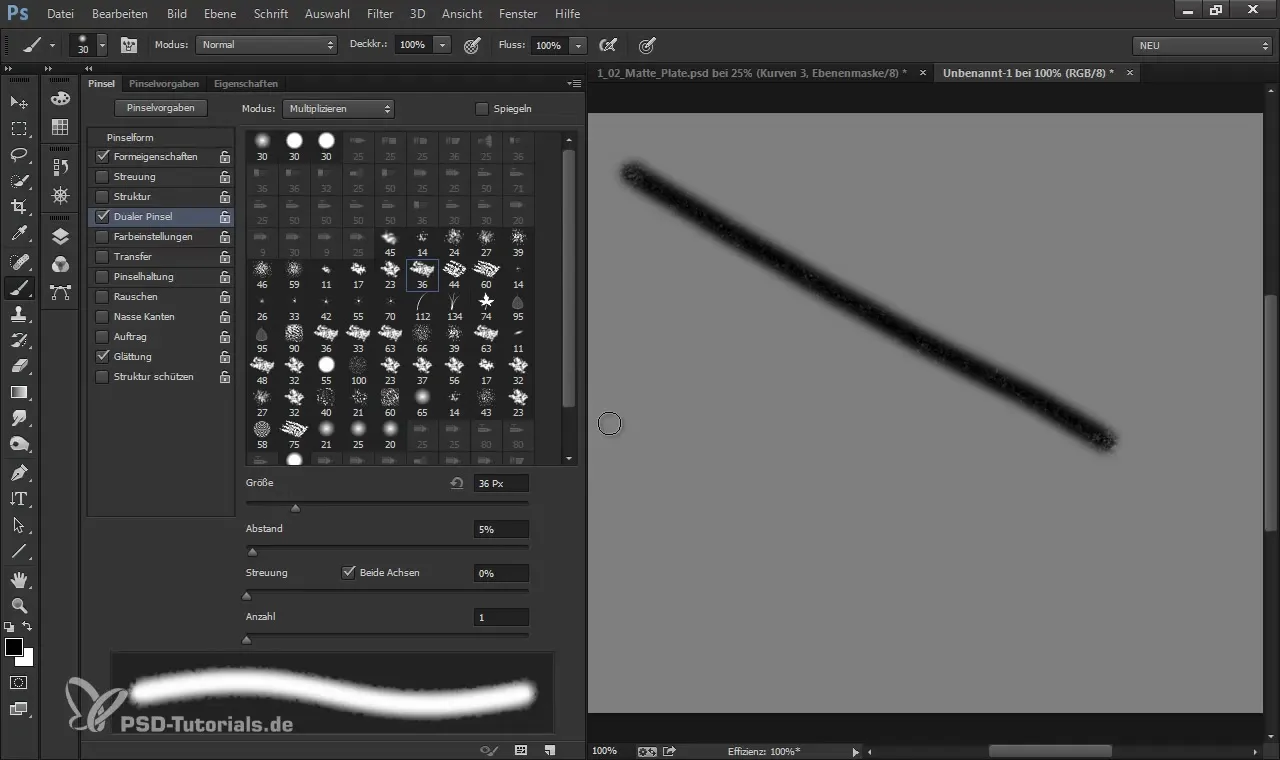This screenshot has width=1280, height=760.
Task: Open the tool preset picker arrow
Action: coord(52,45)
